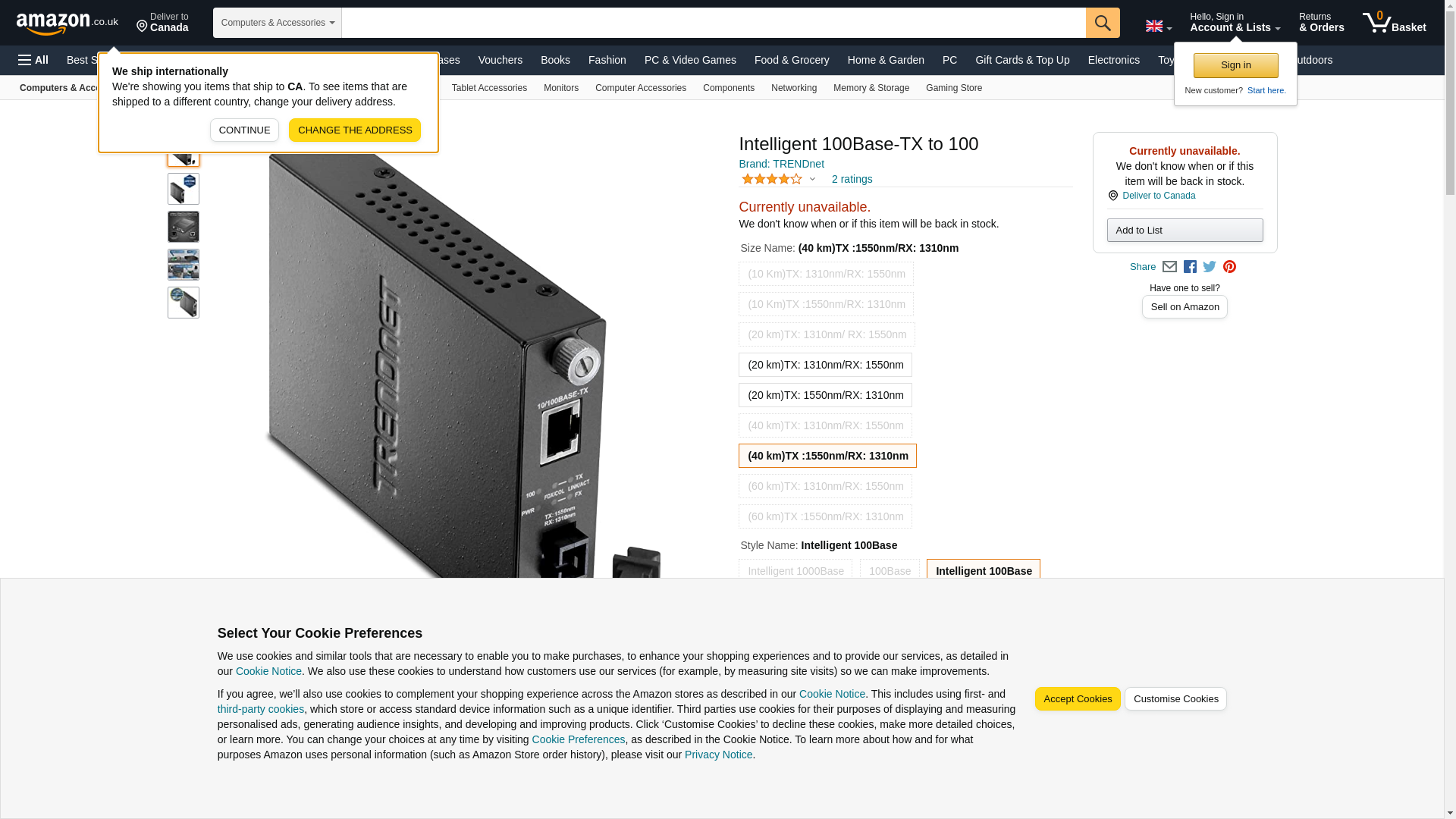This screenshot has width=1456, height=819.
Task: Click the search magnifier button
Action: [x=1102, y=23]
